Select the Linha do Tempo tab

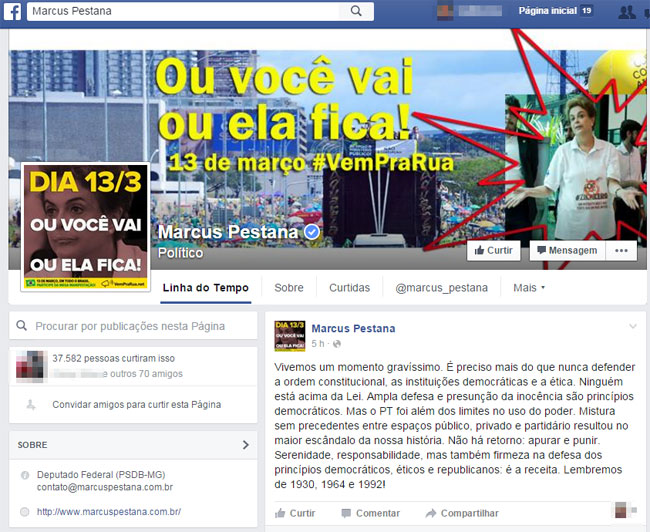pyautogui.click(x=206, y=288)
